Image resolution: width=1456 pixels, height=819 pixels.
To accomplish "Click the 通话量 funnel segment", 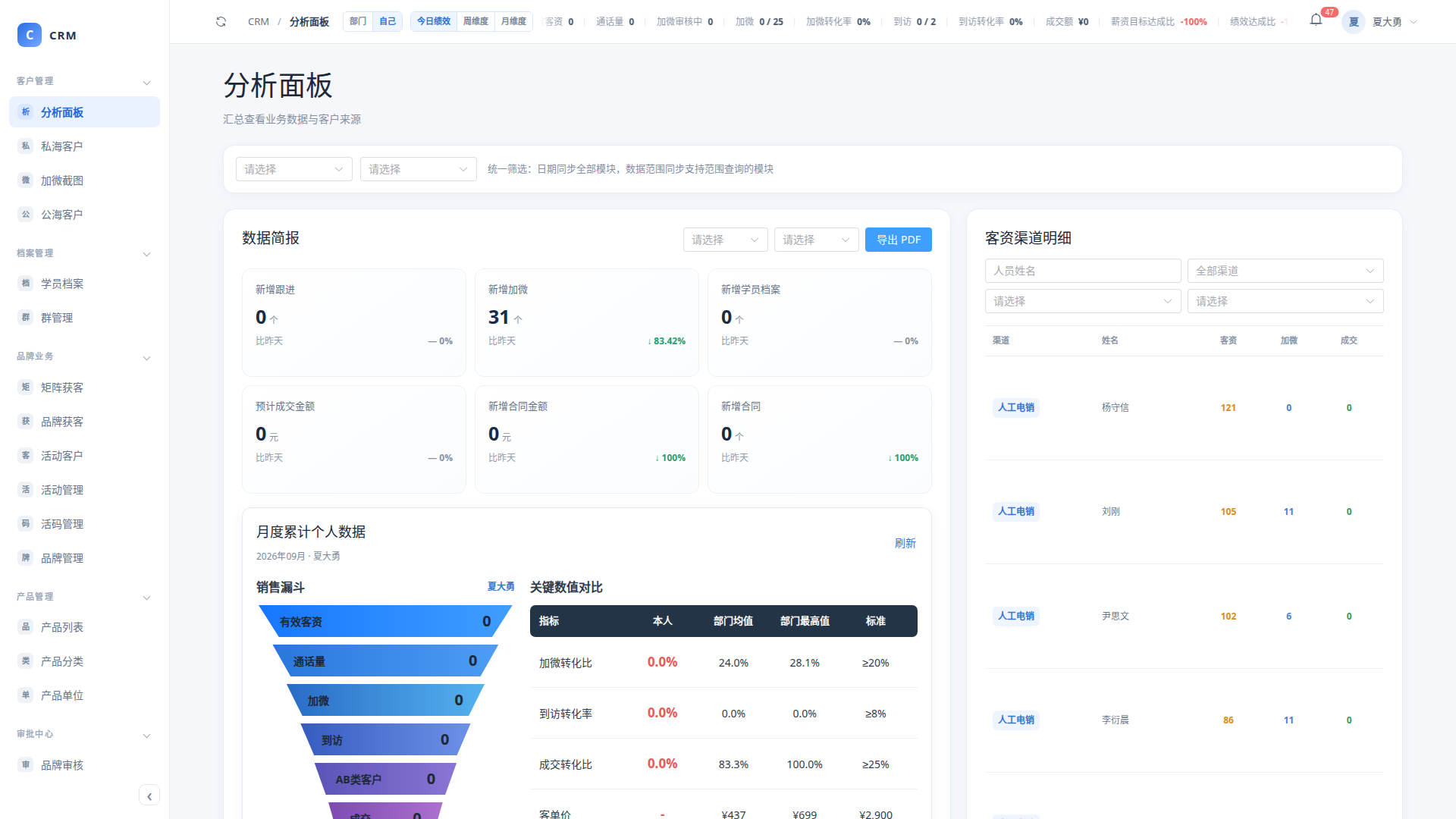I will [385, 661].
